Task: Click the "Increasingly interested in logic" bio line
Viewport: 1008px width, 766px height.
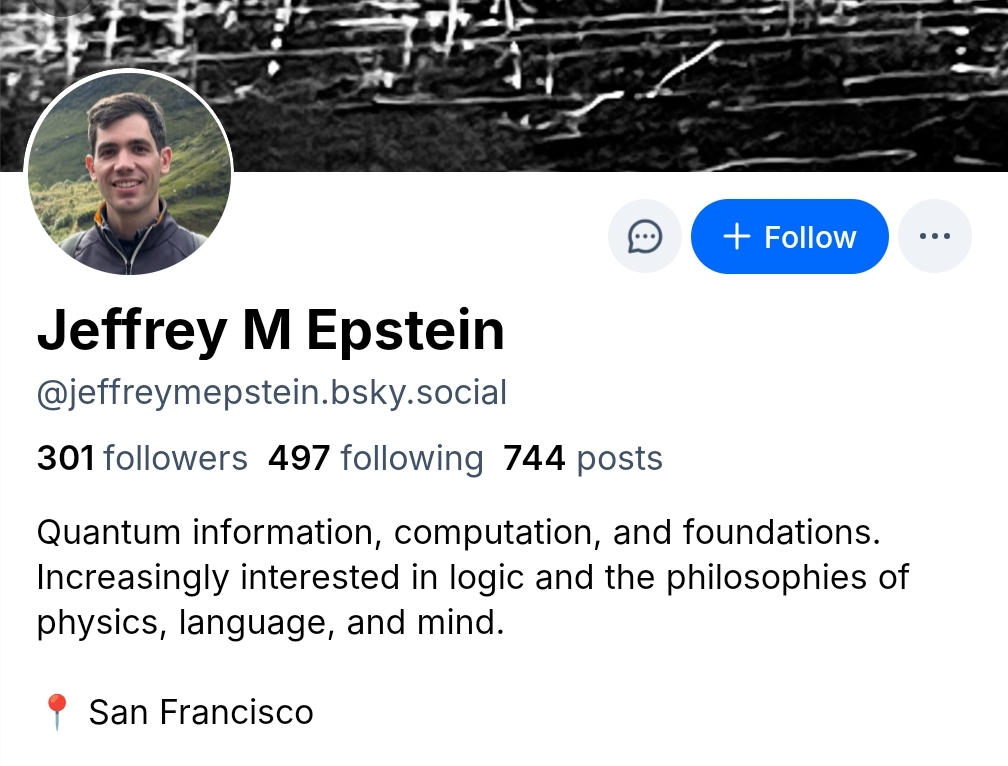Action: (x=473, y=577)
